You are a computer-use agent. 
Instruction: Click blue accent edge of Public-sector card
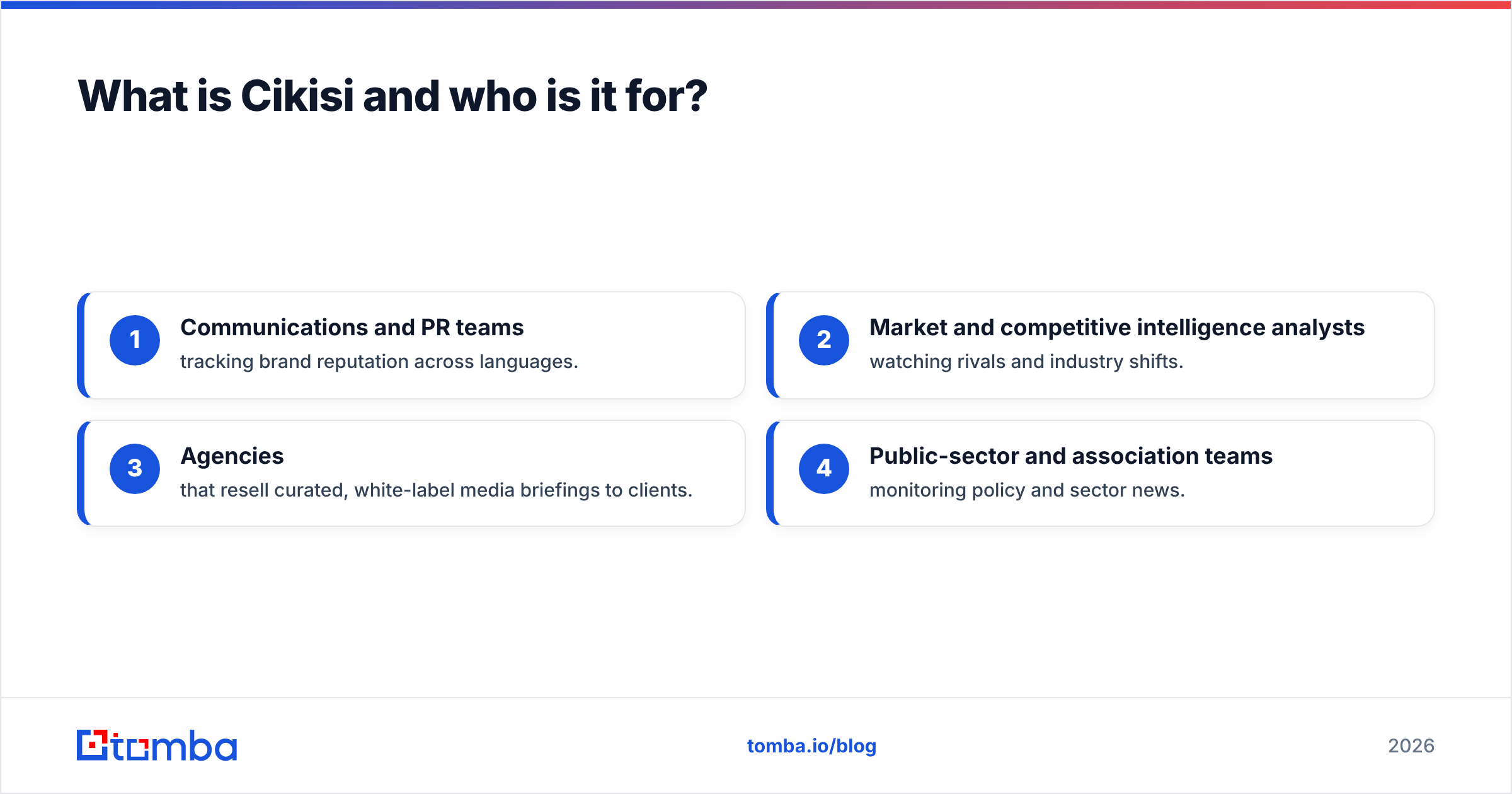(770, 473)
